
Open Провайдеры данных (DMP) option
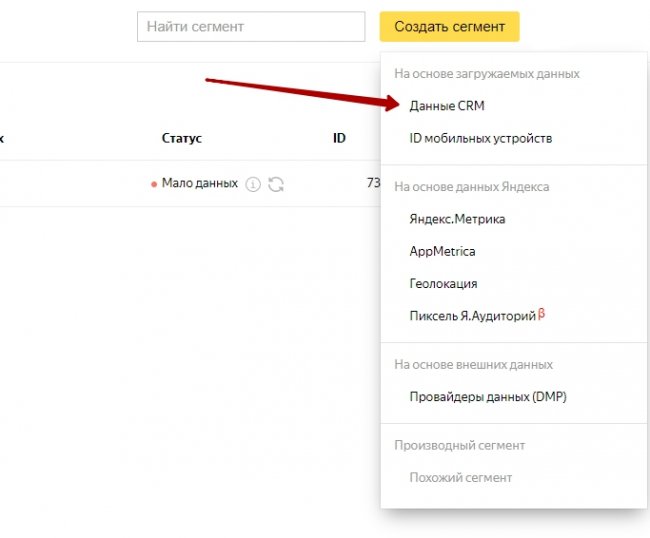point(488,397)
